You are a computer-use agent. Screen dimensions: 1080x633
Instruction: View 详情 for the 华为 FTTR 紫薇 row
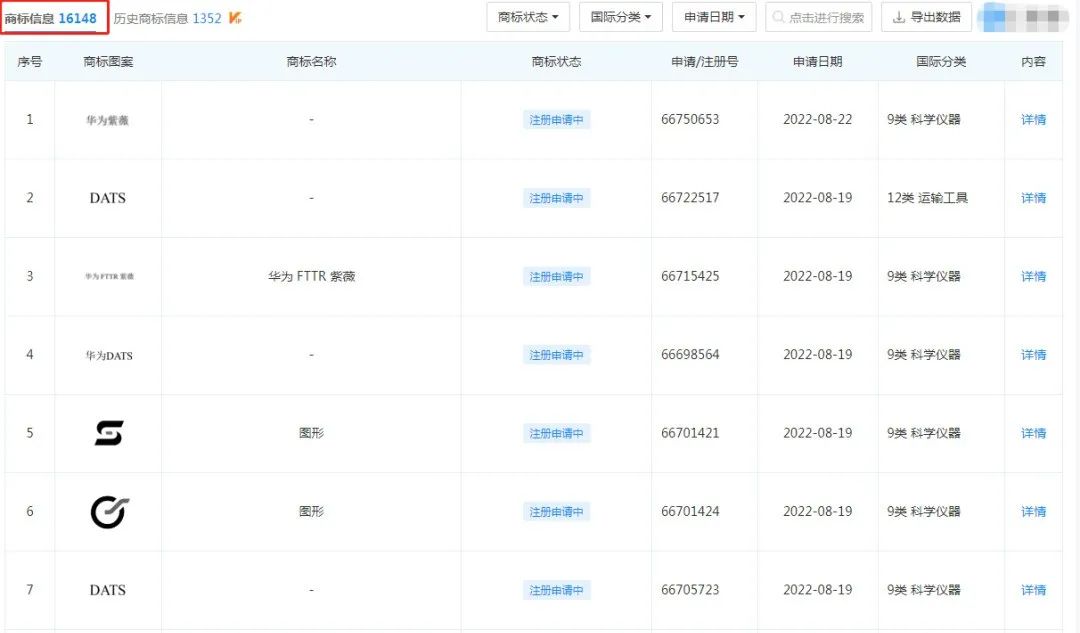1033,276
